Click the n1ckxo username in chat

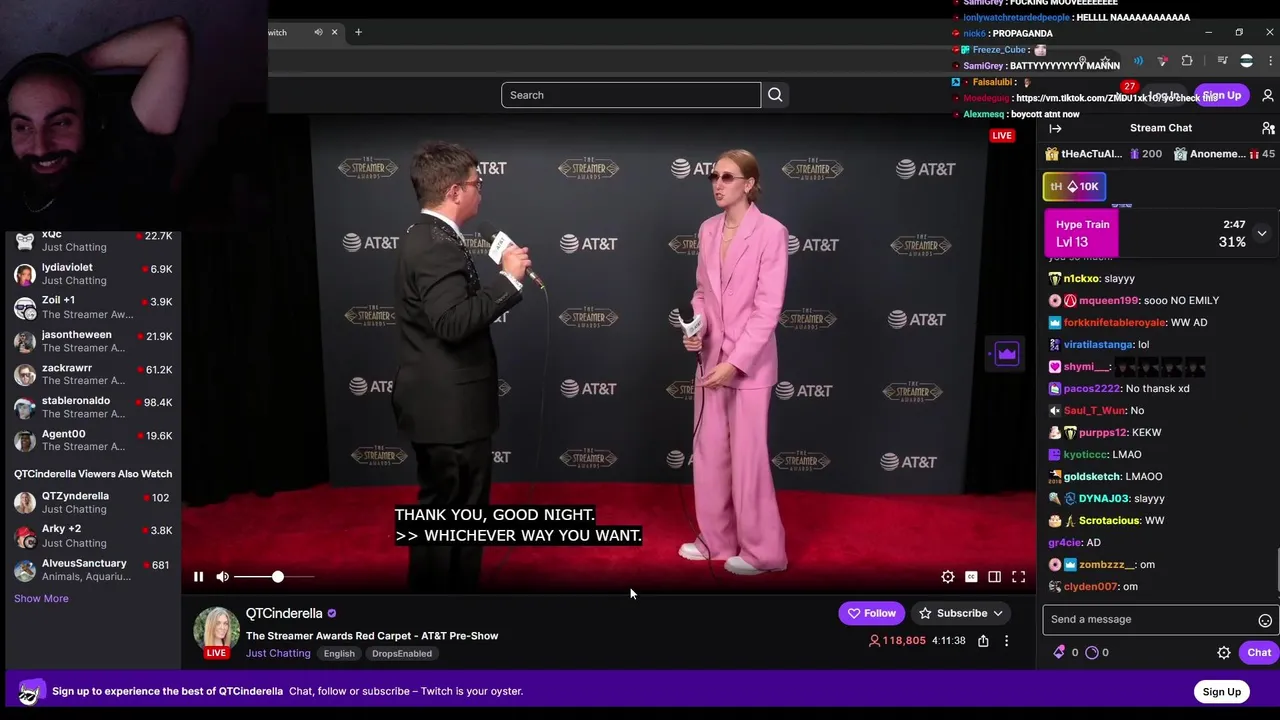[x=1080, y=278]
